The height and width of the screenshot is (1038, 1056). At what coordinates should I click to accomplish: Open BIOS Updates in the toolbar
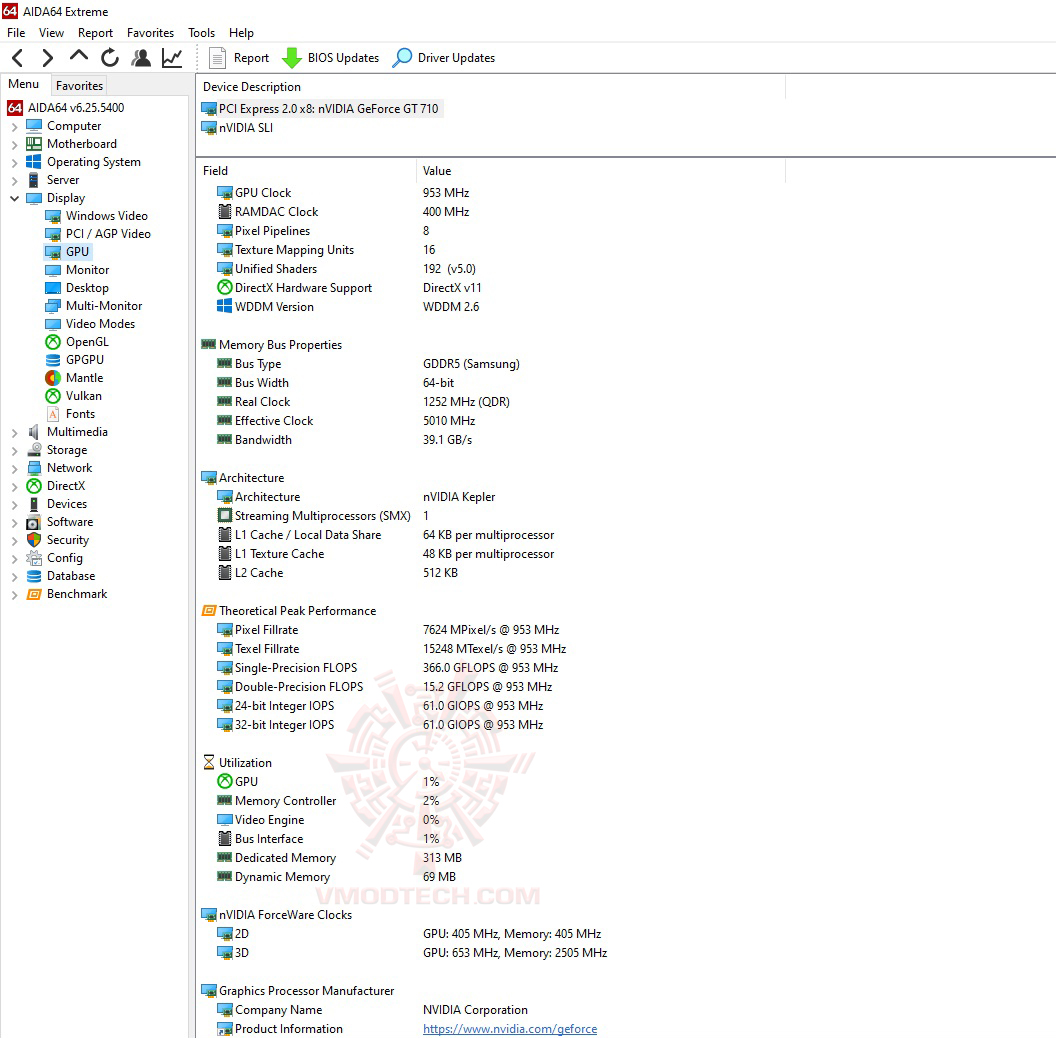point(331,58)
